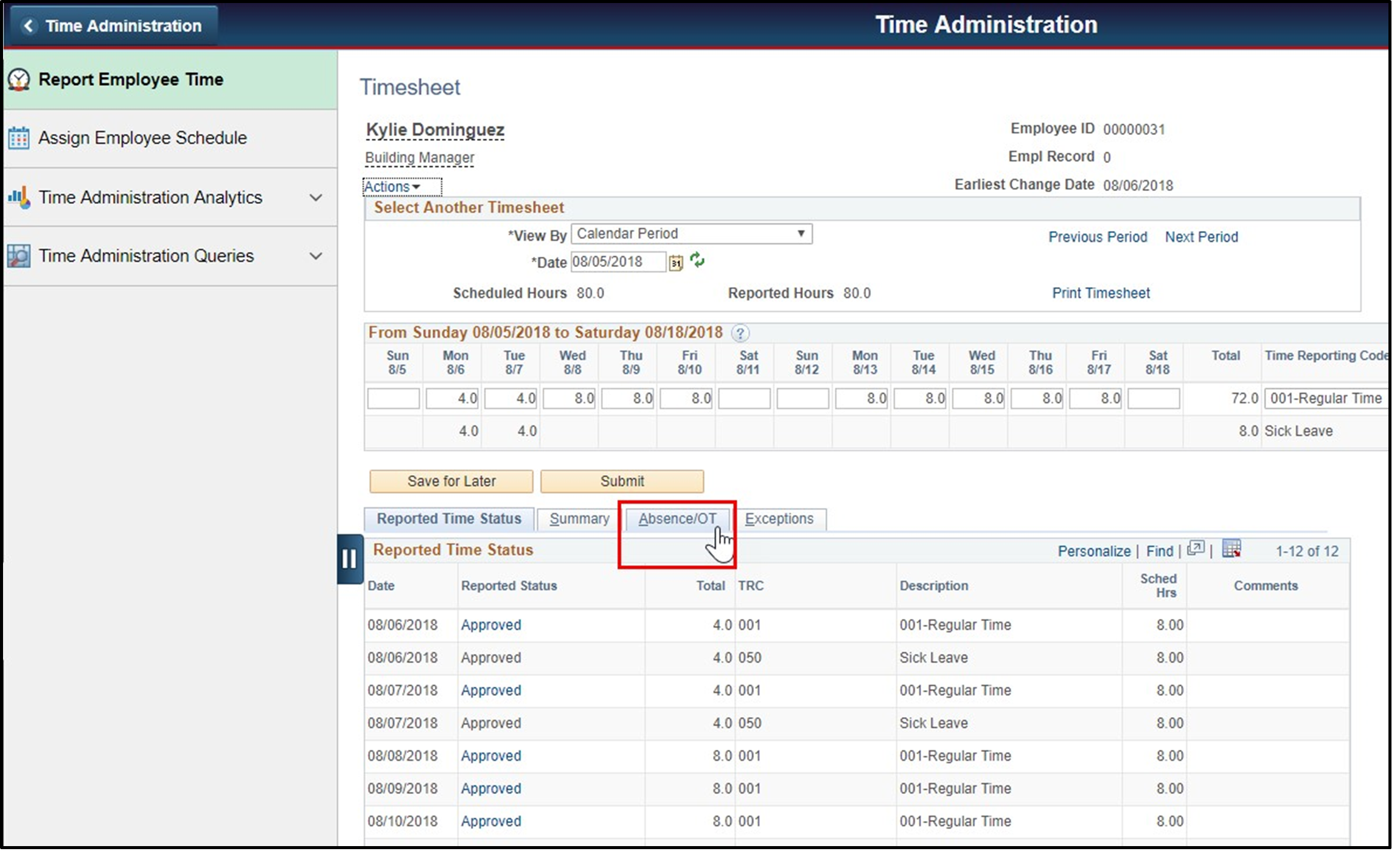
Task: Click the green refresh timesheet icon
Action: tap(697, 262)
